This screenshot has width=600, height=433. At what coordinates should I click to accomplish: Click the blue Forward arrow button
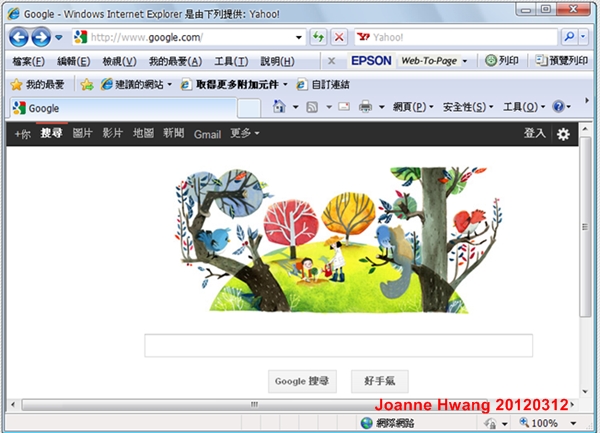click(x=41, y=37)
